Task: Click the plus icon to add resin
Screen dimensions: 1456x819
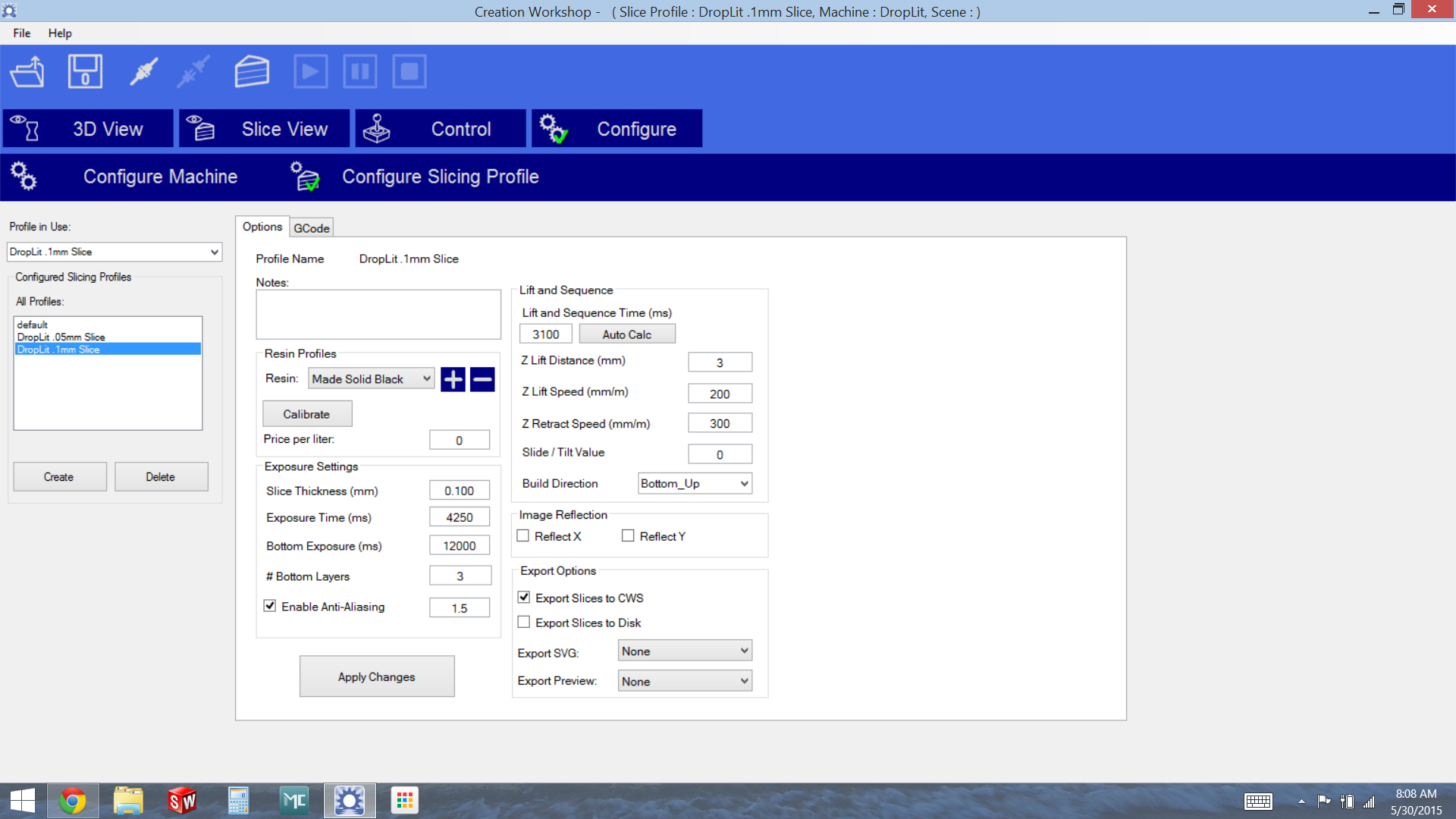Action: click(453, 379)
